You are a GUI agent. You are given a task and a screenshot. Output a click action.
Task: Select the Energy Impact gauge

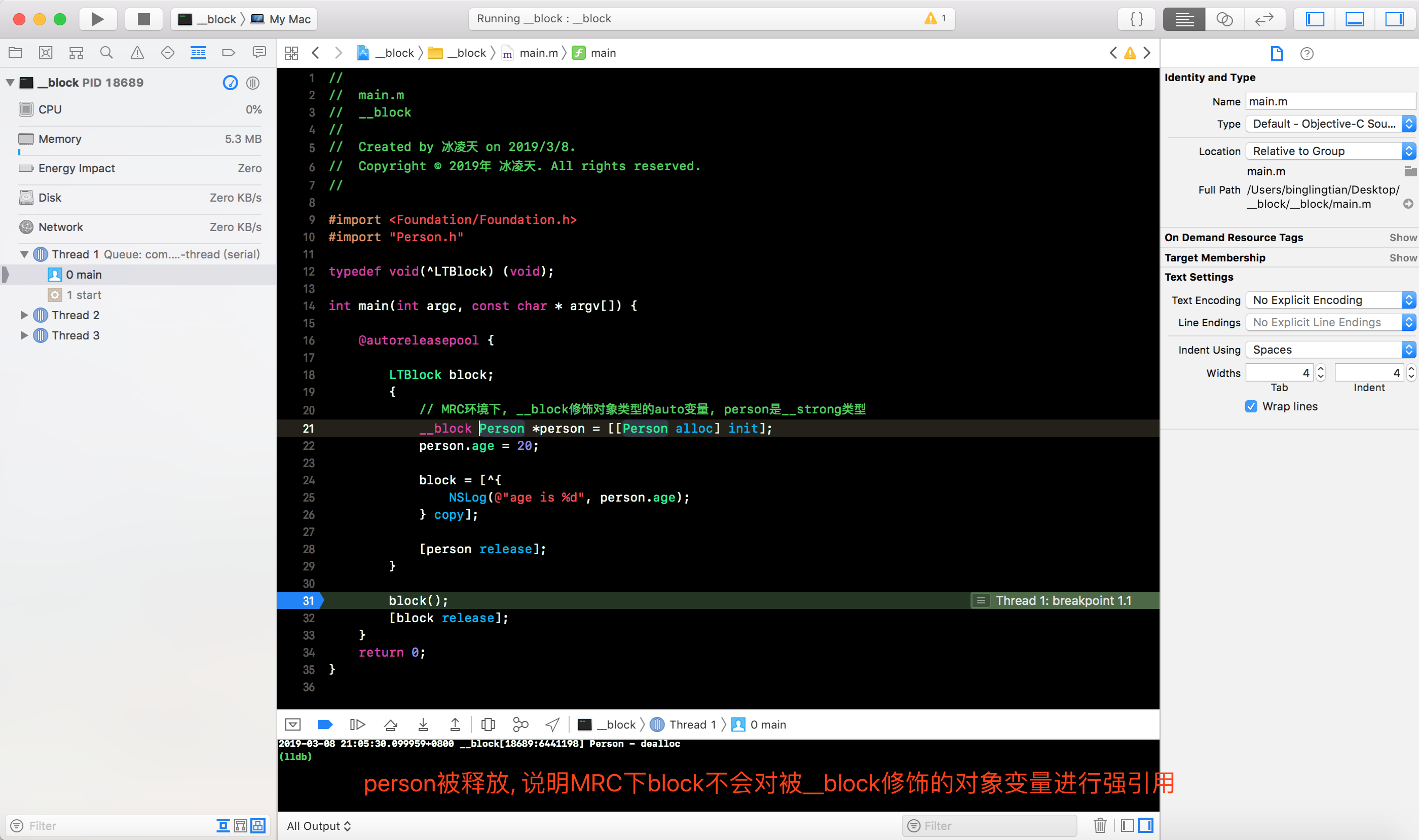(140, 169)
